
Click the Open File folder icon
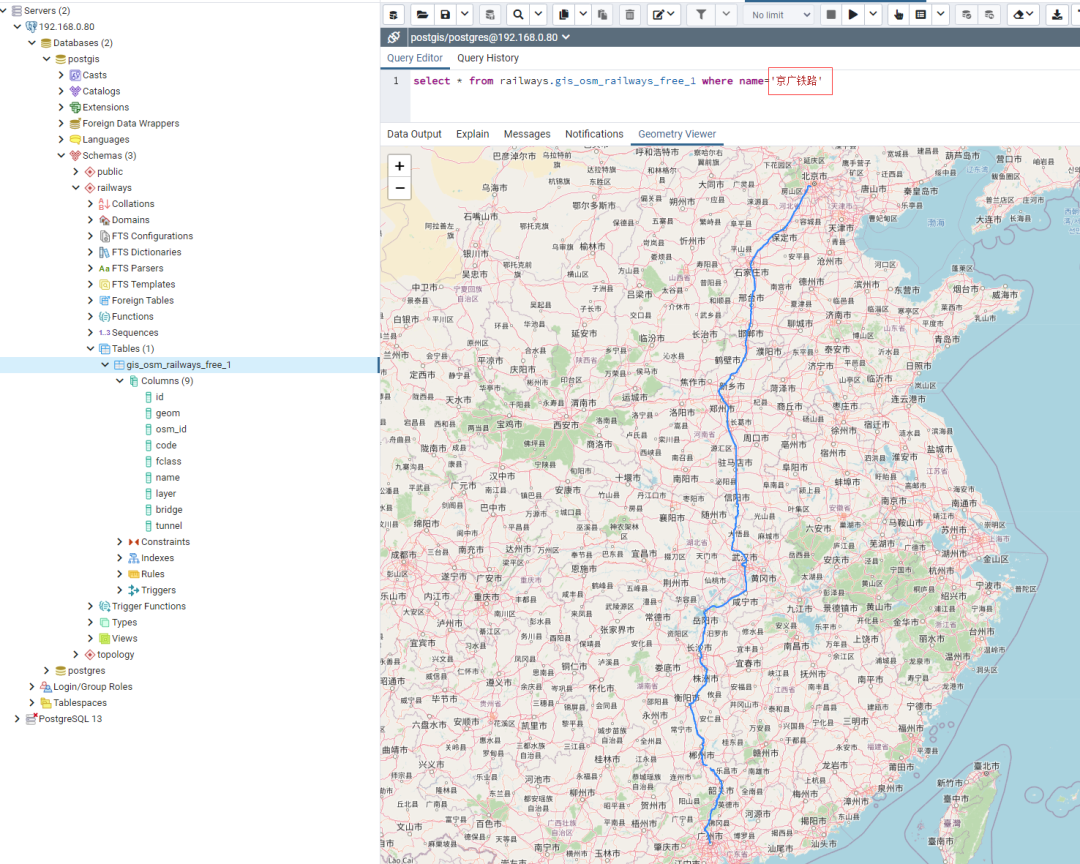[x=422, y=14]
